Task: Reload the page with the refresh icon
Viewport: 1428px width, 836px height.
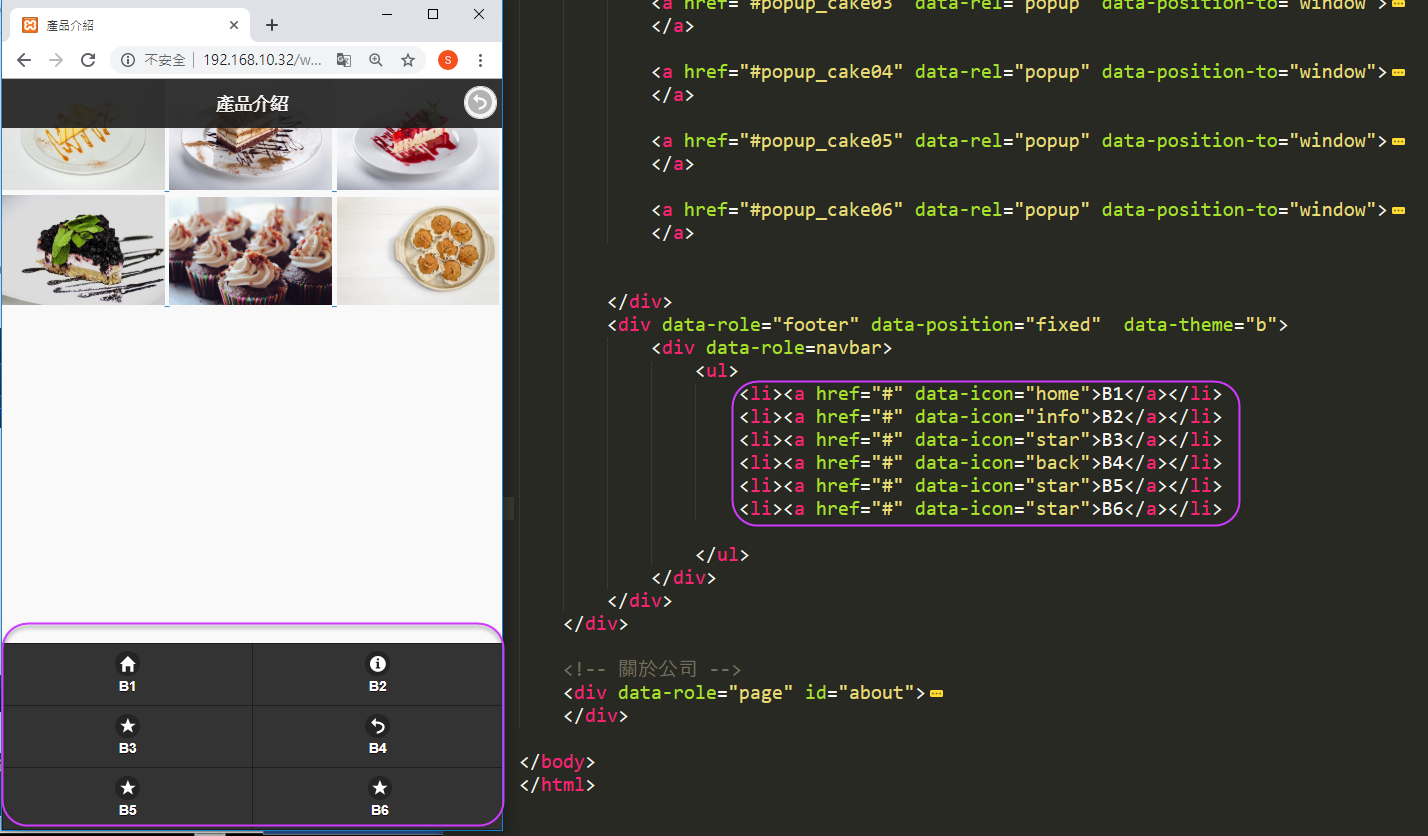Action: (x=88, y=60)
